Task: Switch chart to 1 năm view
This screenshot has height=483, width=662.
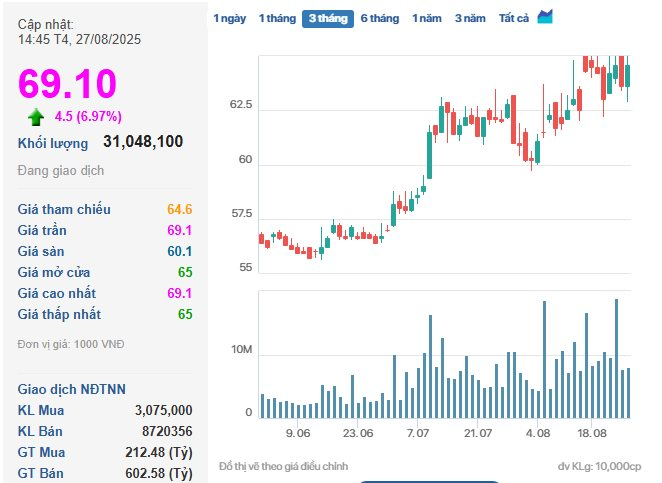Action: coord(428,18)
